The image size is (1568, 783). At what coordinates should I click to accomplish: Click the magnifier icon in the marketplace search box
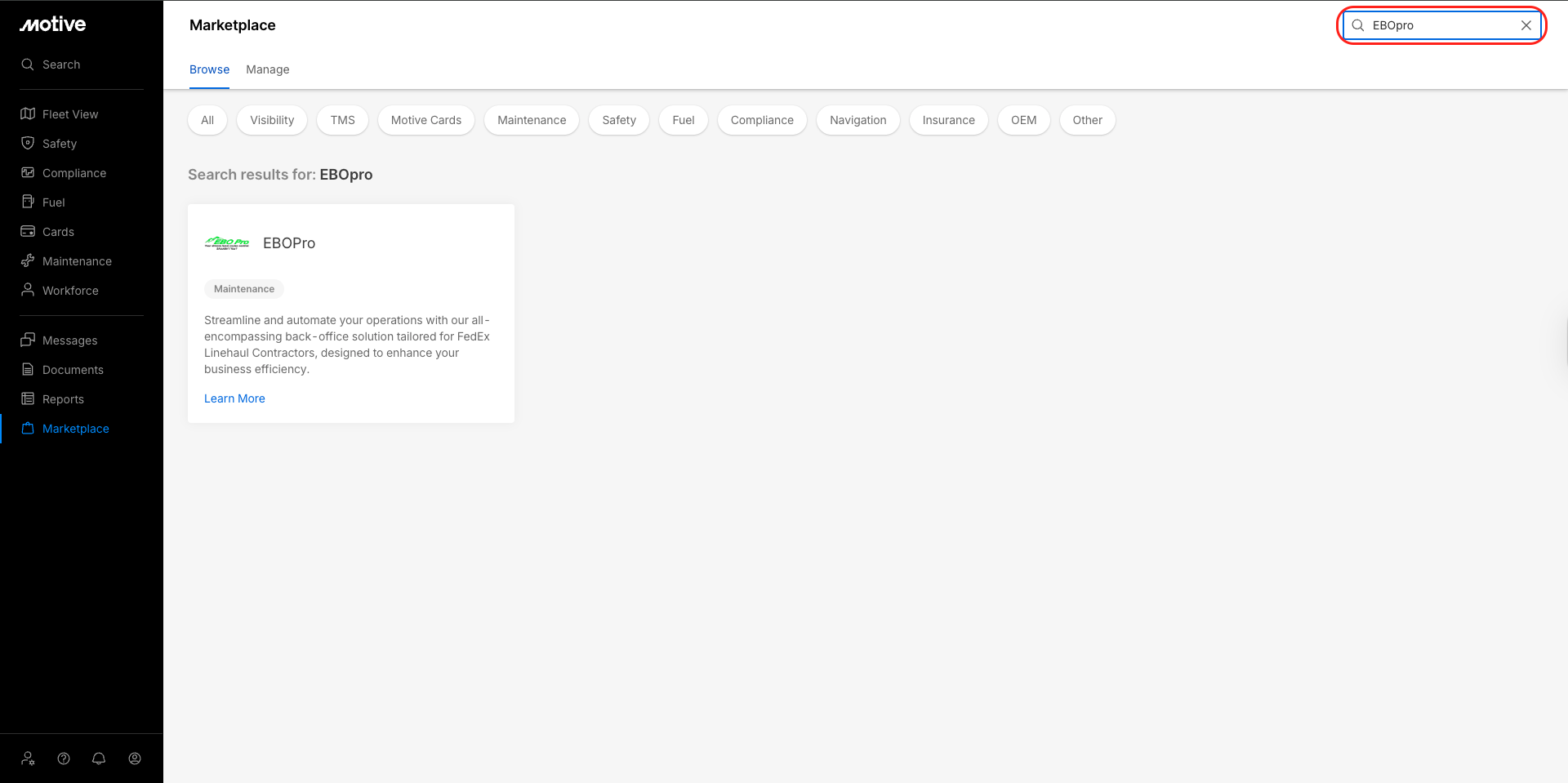[1358, 25]
